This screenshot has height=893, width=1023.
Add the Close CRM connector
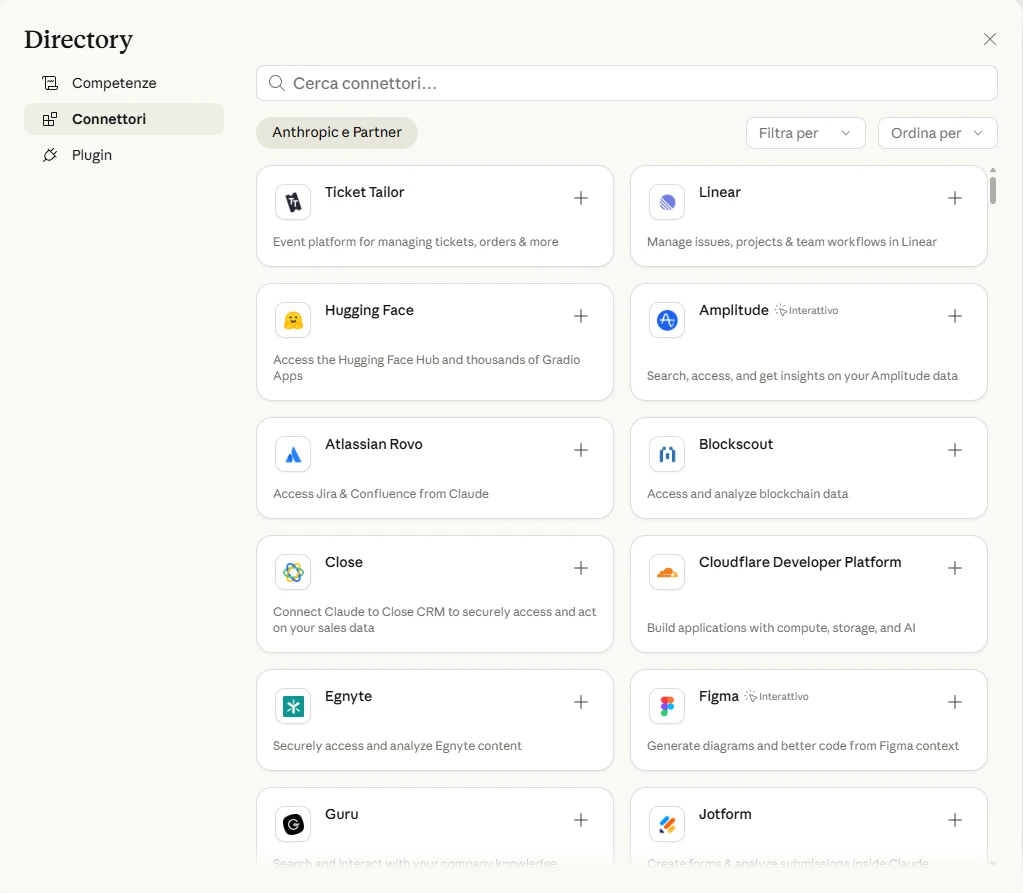pos(580,568)
